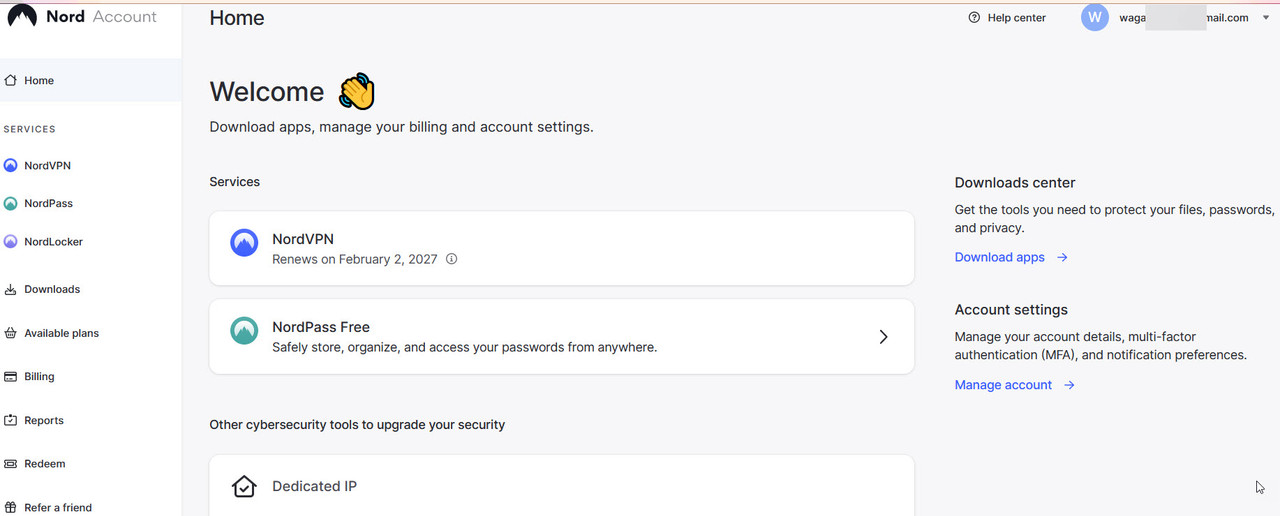This screenshot has height=516, width=1280.
Task: Click the Nord Account logo icon
Action: [22, 17]
